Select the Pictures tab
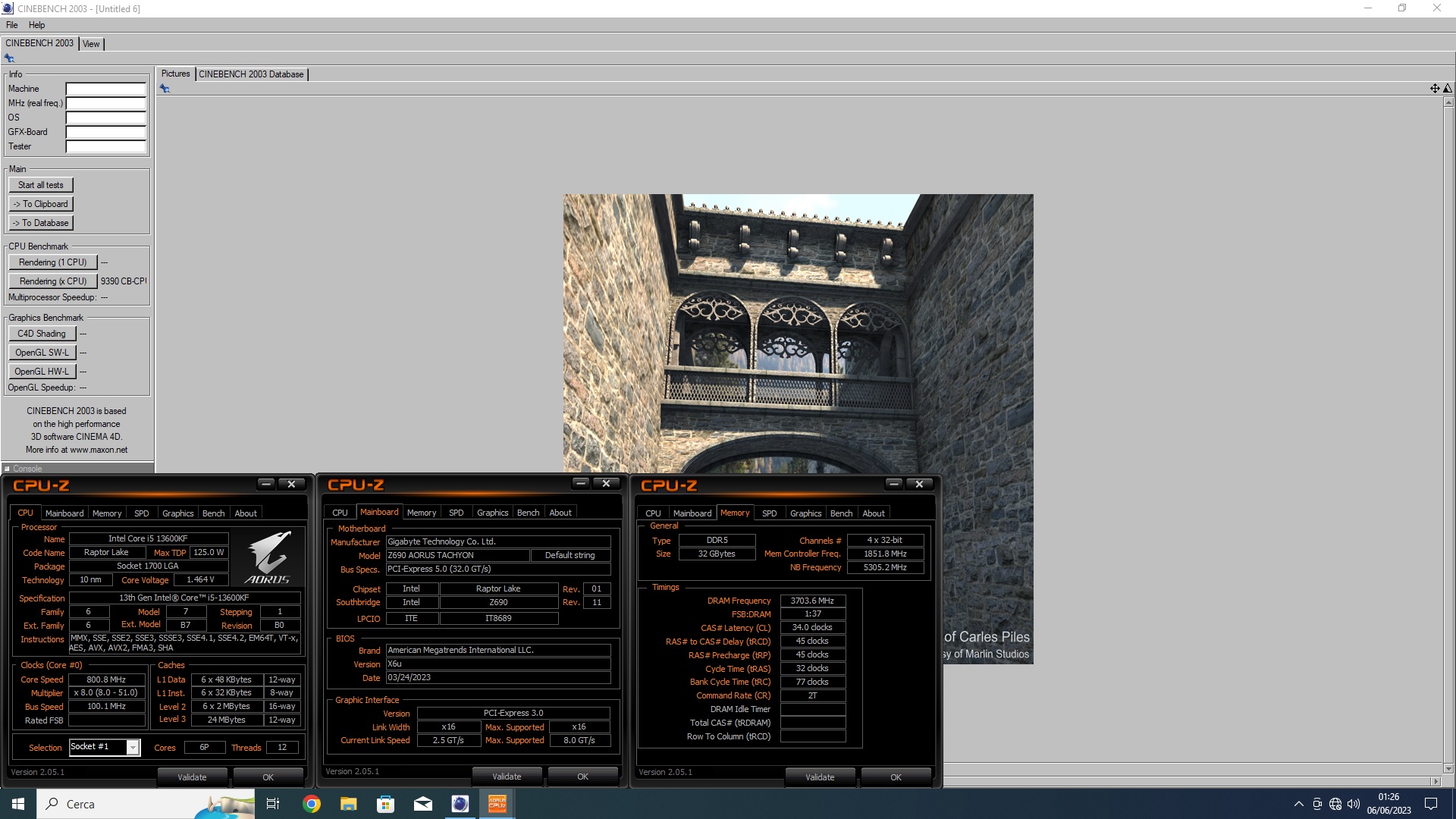The height and width of the screenshot is (819, 1456). click(175, 74)
